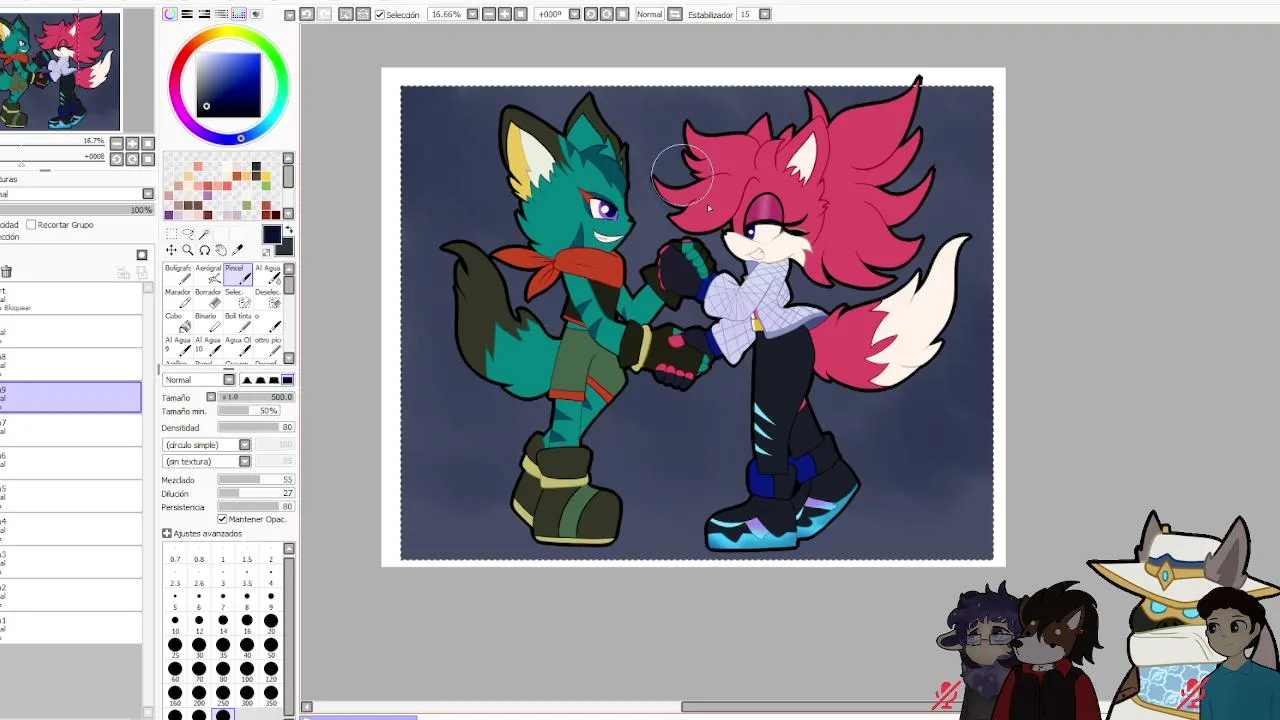Choose the Pincel brush tool
The image size is (1280, 720).
(238, 275)
